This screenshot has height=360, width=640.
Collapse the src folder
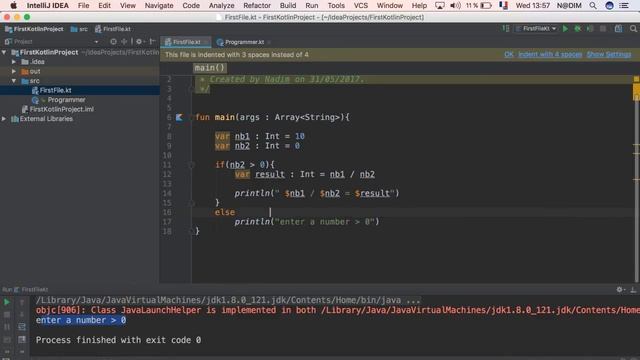[14, 81]
